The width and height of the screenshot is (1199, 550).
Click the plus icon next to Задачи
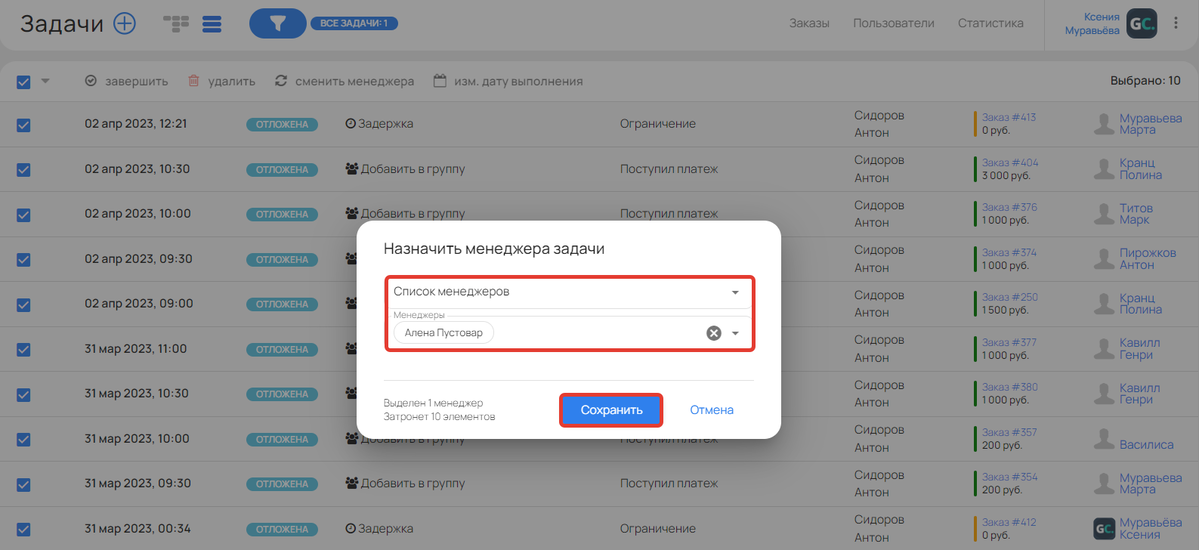pos(125,24)
